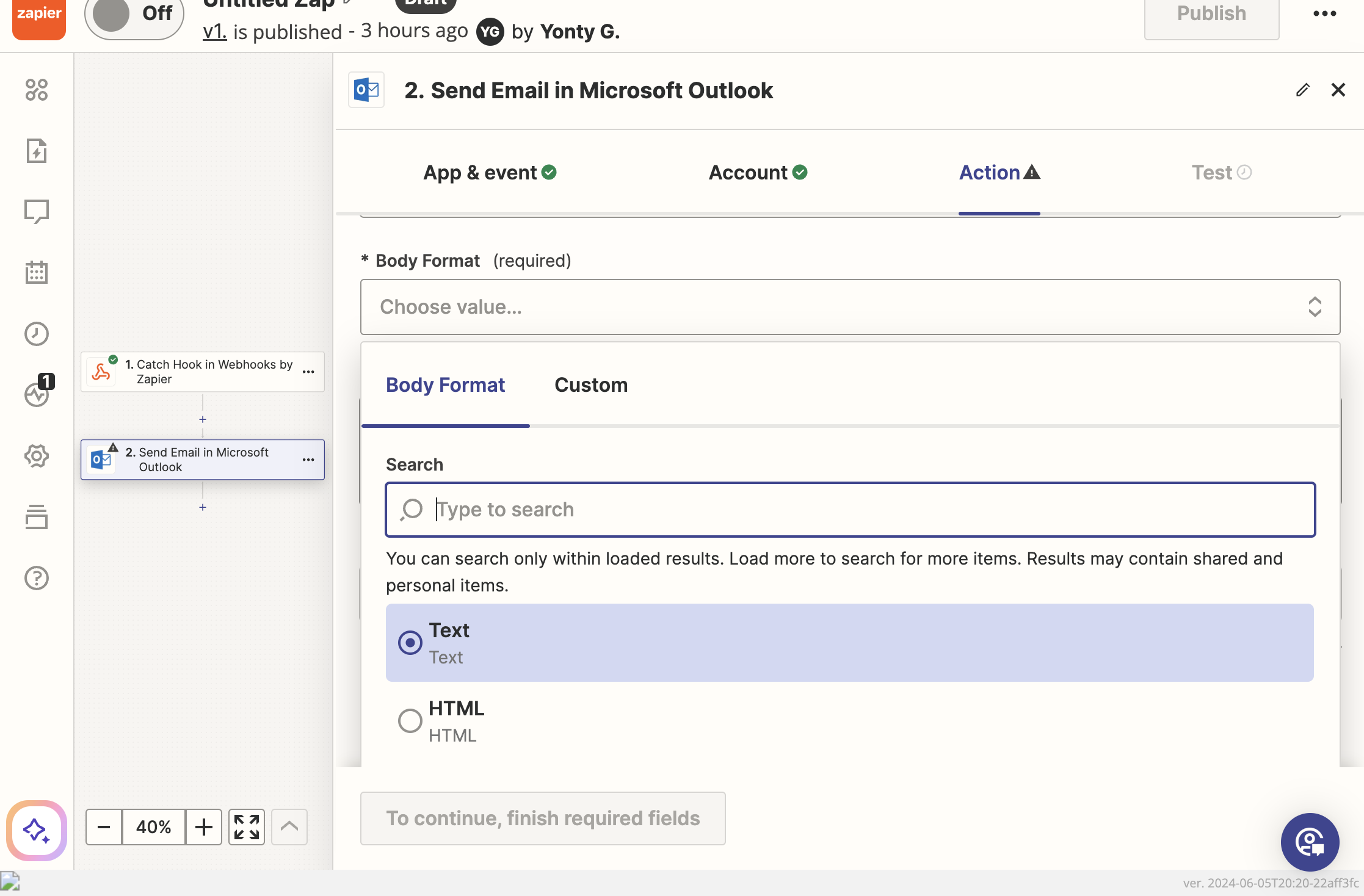The width and height of the screenshot is (1364, 896).
Task: Select the Custom tab in dropdown
Action: (x=591, y=385)
